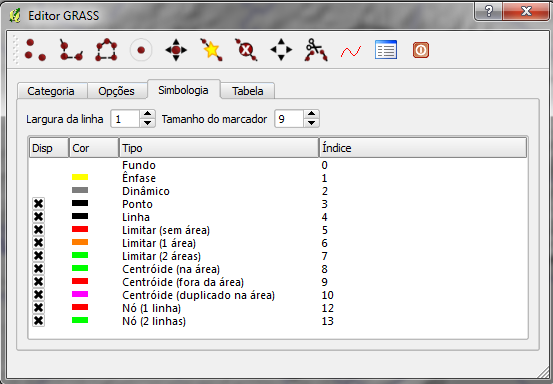Click the index value 10
This screenshot has width=553, height=384.
(x=328, y=295)
